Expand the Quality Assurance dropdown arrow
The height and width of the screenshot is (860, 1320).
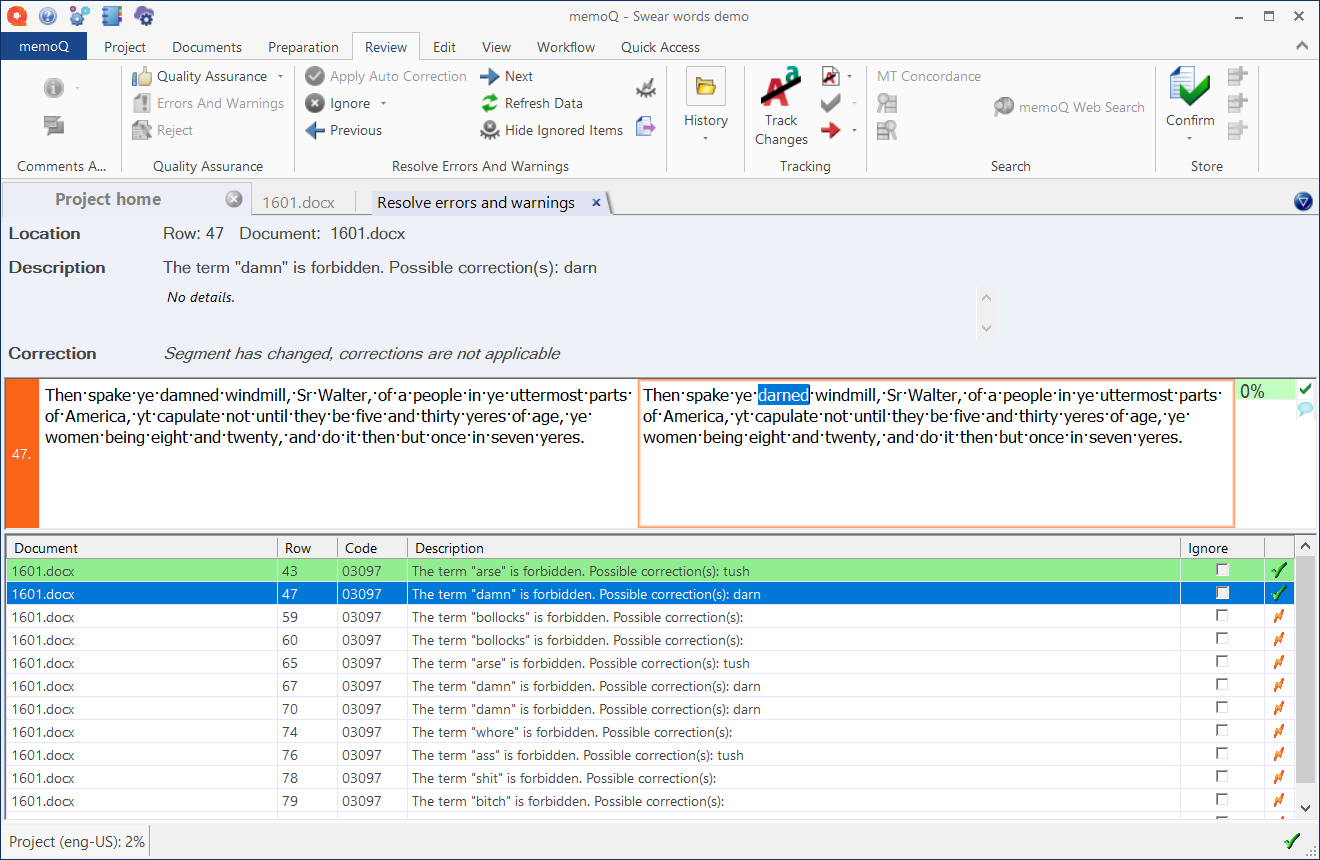280,77
